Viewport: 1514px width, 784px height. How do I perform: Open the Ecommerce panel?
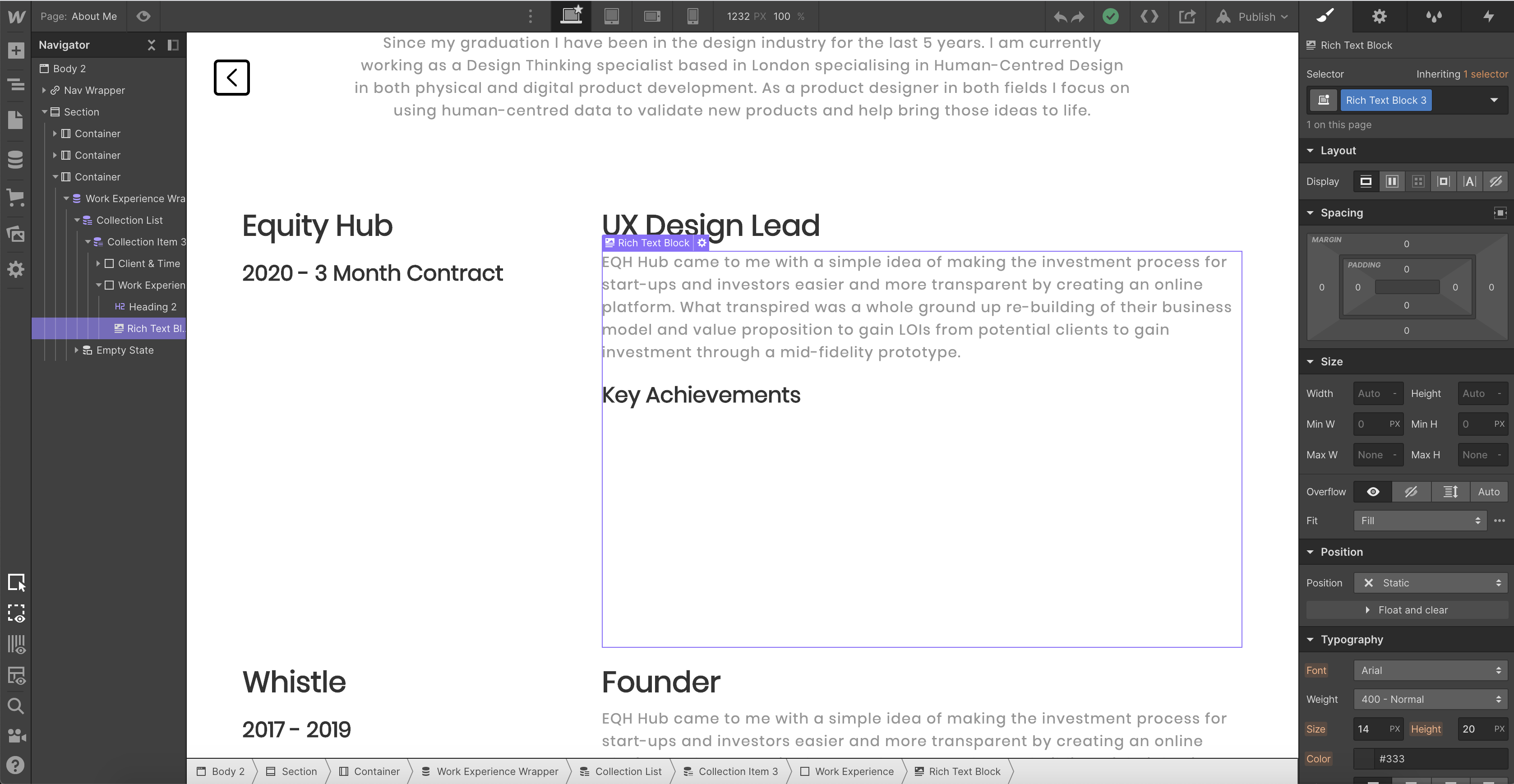[16, 198]
